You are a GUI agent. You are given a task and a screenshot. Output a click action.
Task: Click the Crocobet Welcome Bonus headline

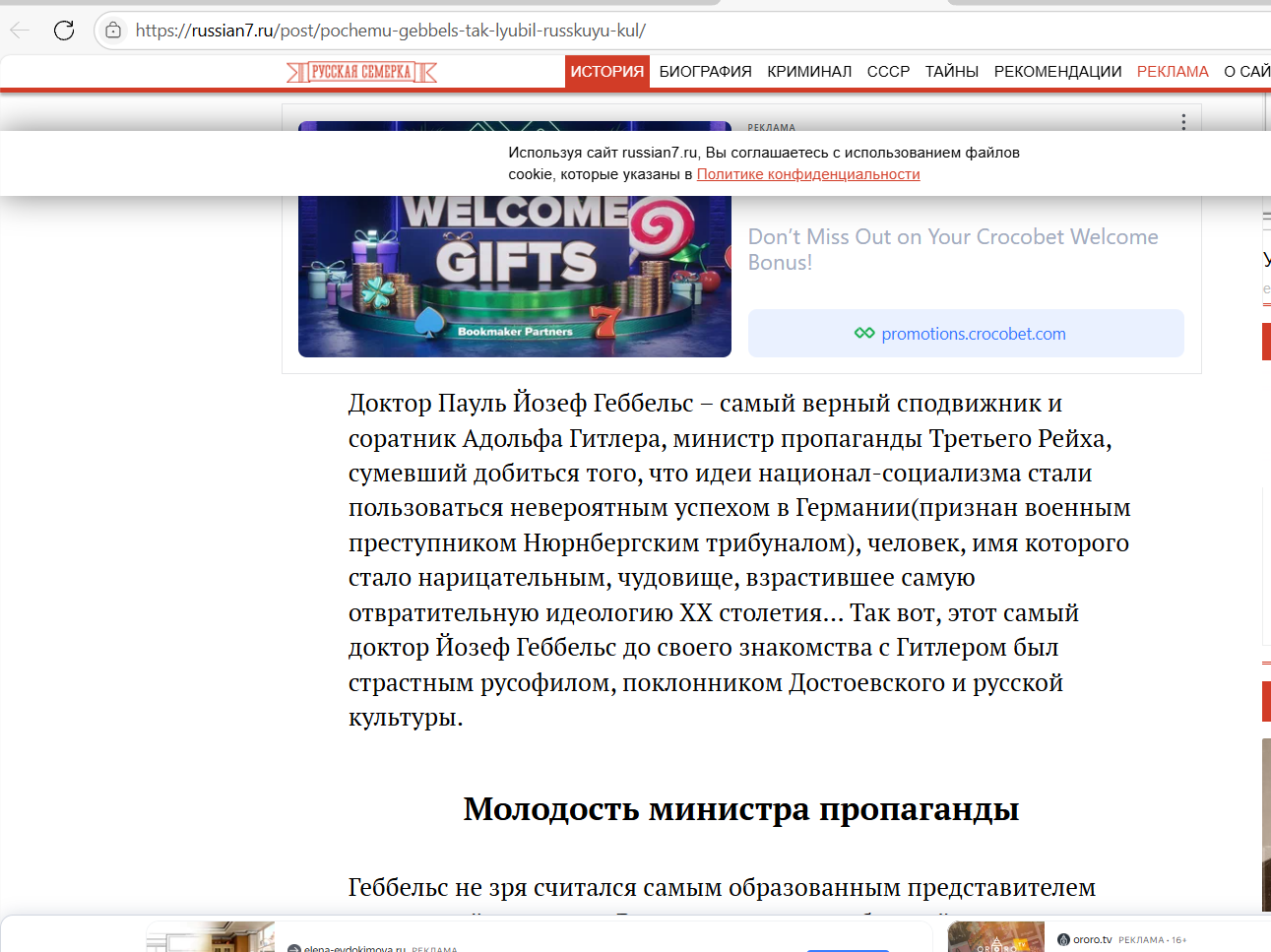coord(953,249)
